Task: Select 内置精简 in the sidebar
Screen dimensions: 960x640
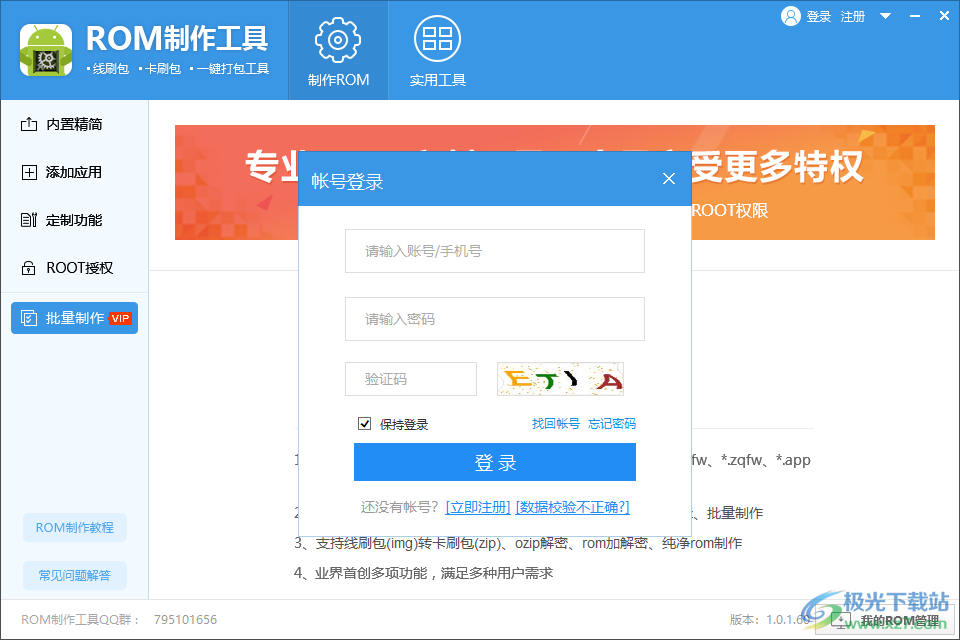Action: pos(75,124)
